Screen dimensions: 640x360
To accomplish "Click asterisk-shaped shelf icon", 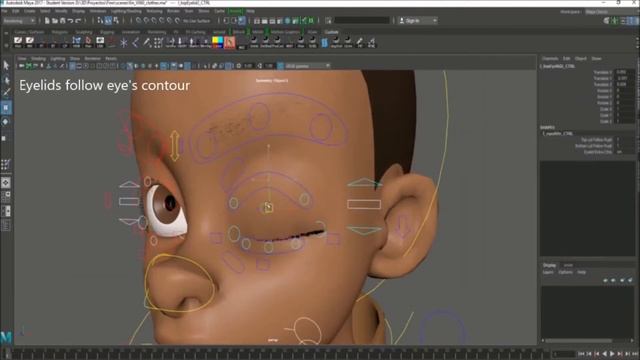I will [x=124, y=42].
